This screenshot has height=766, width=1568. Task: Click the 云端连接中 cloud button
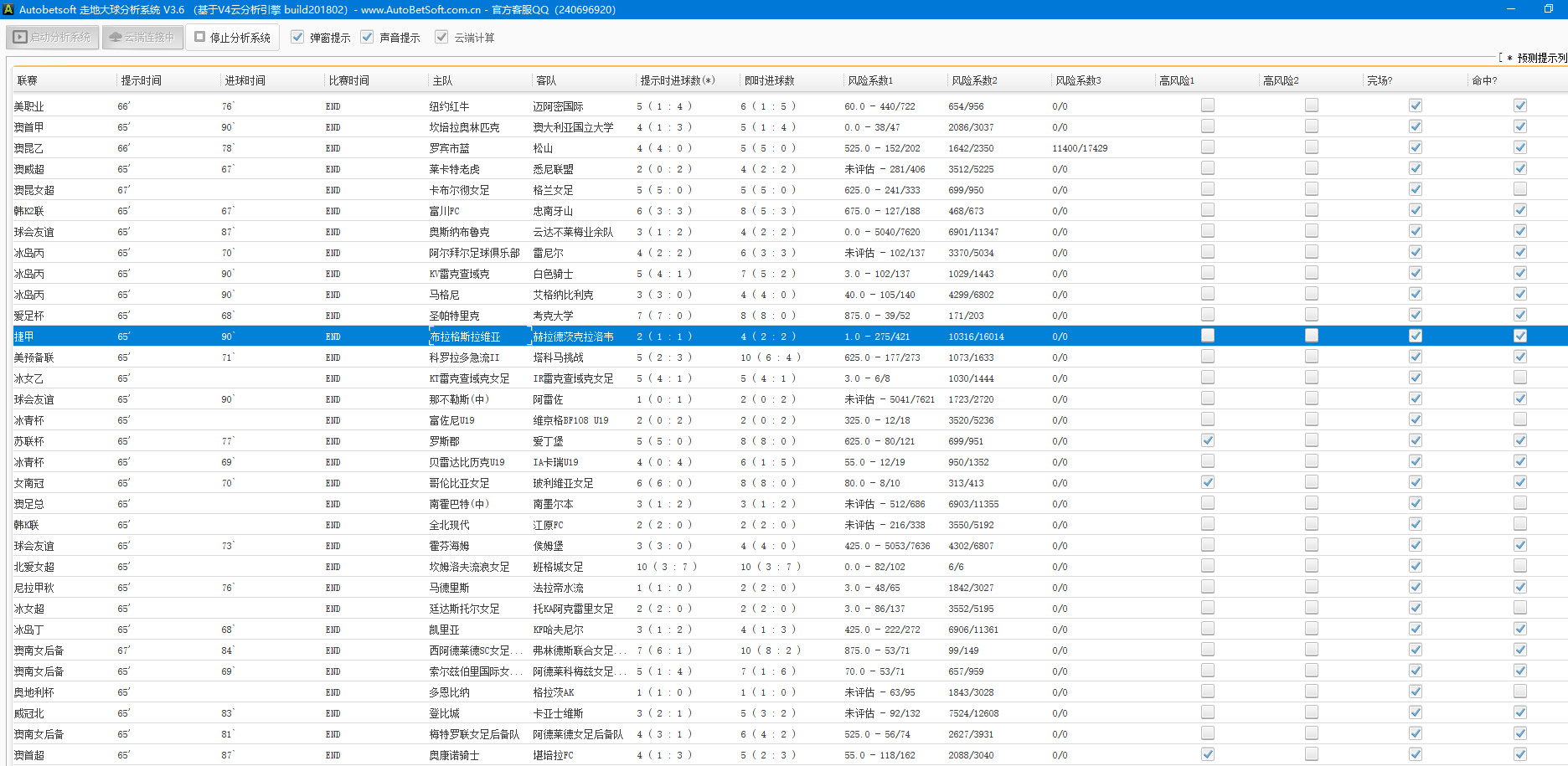click(x=142, y=38)
